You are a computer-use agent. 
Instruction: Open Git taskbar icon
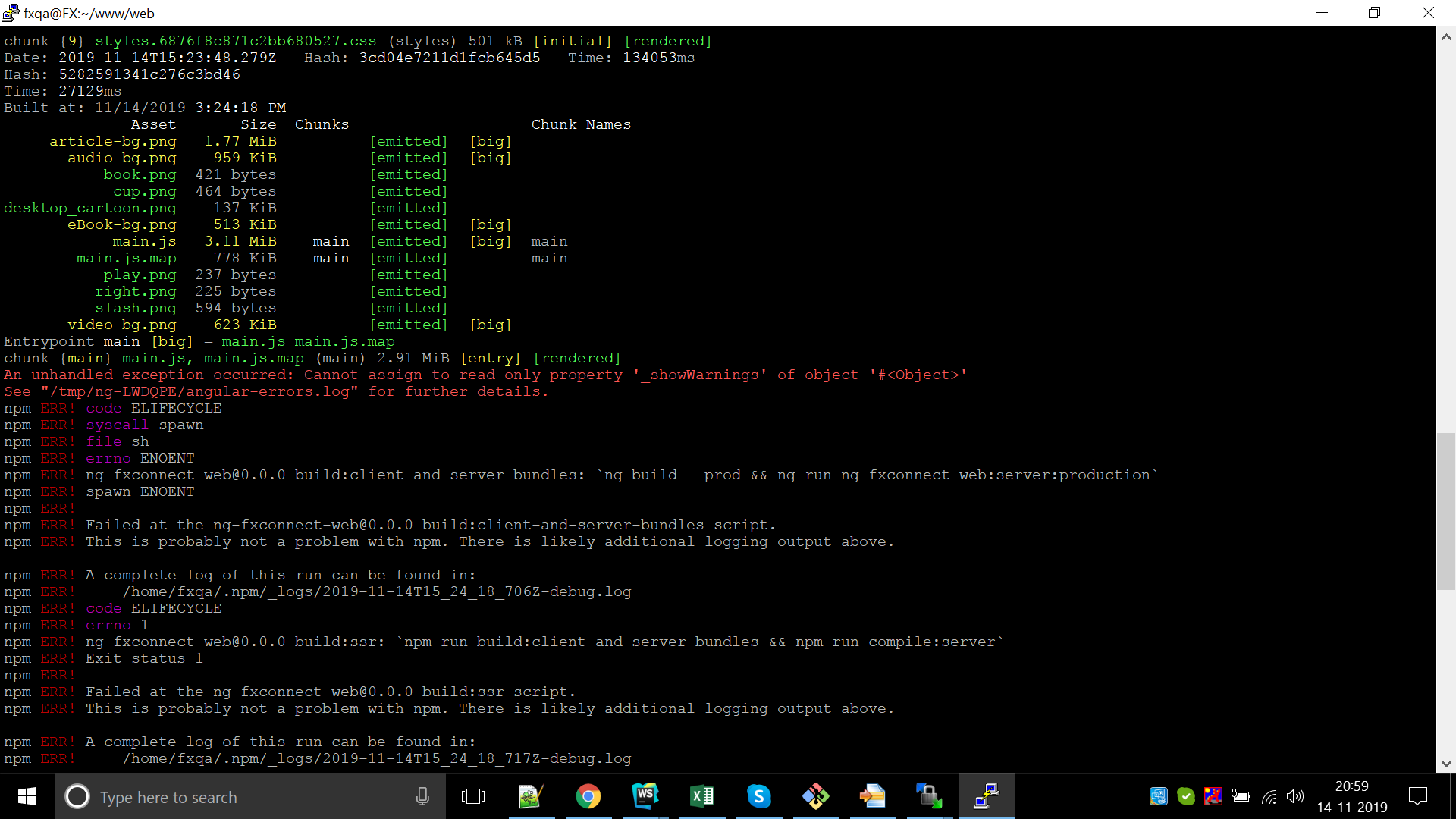(815, 796)
